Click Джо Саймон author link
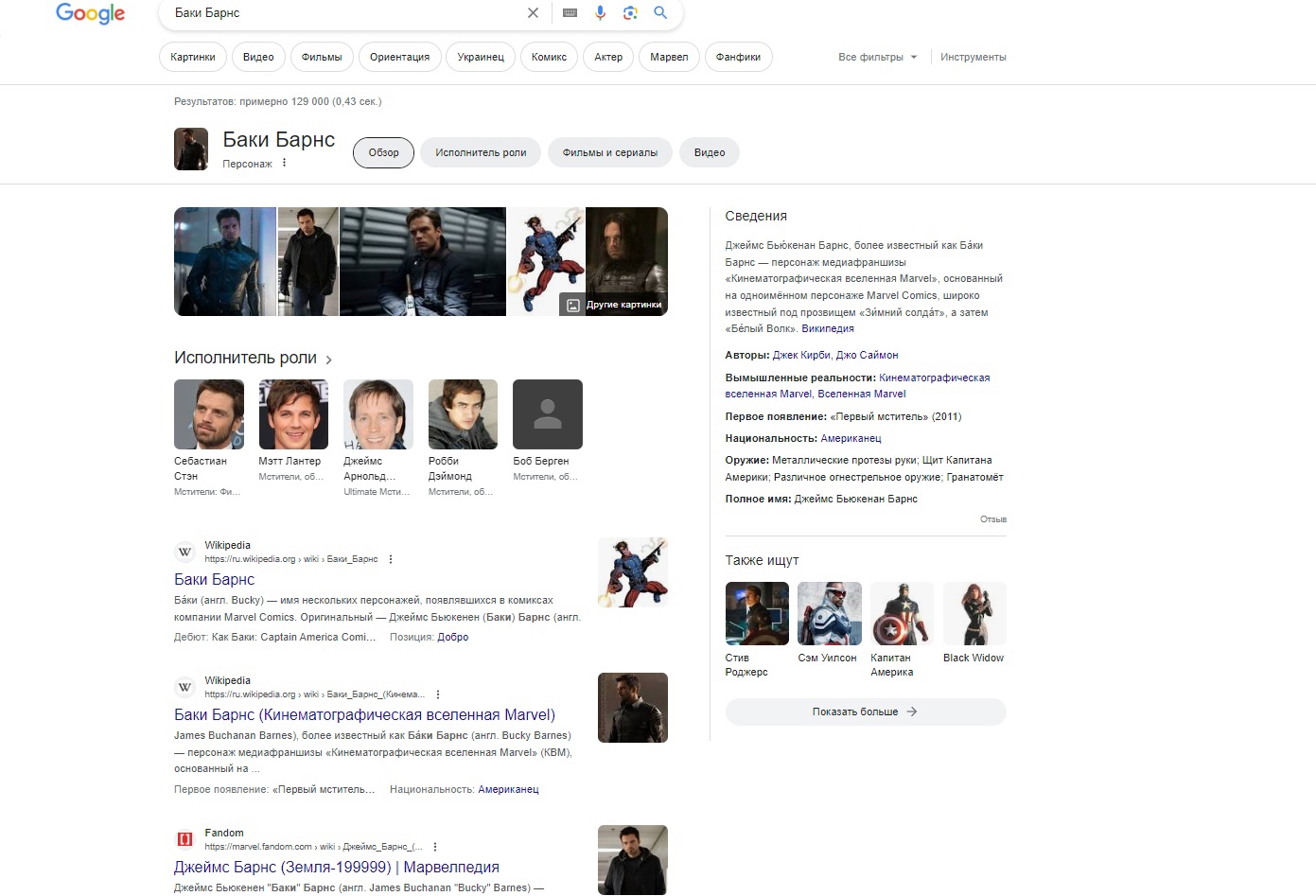The image size is (1316, 896). click(868, 355)
